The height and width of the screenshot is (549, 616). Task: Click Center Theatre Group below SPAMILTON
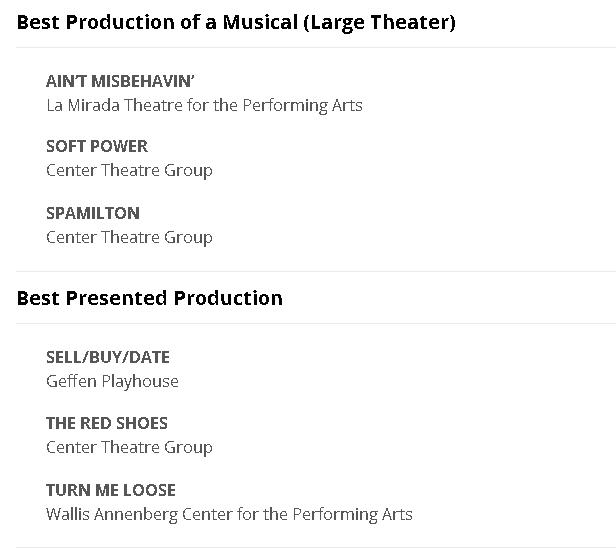pos(129,237)
